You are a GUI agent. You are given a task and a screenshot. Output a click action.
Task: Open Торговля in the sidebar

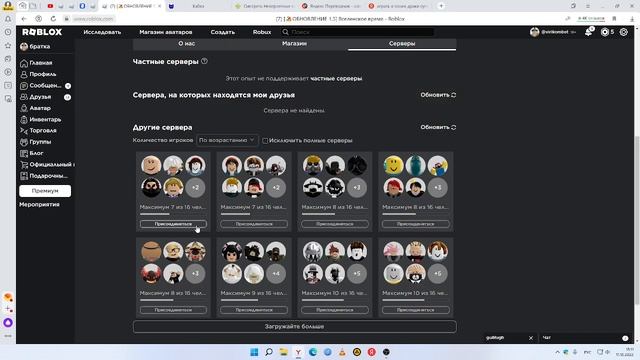click(x=38, y=131)
